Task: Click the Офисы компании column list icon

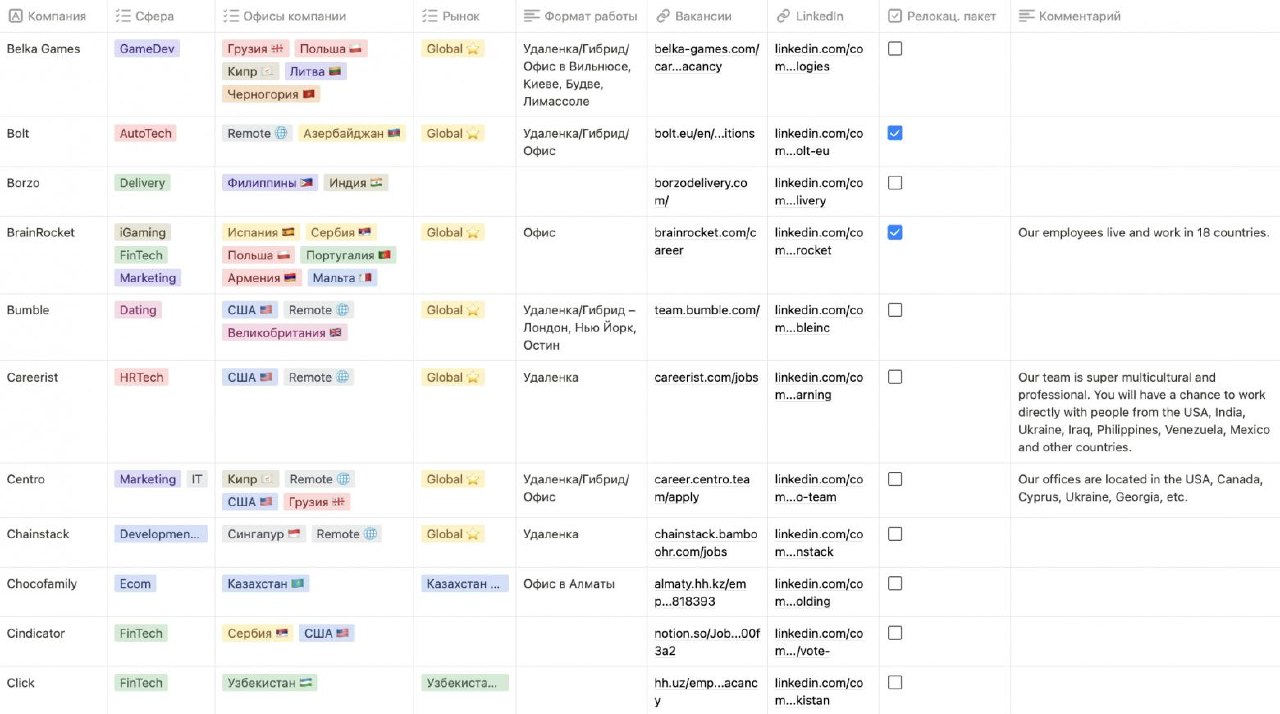Action: tap(231, 16)
